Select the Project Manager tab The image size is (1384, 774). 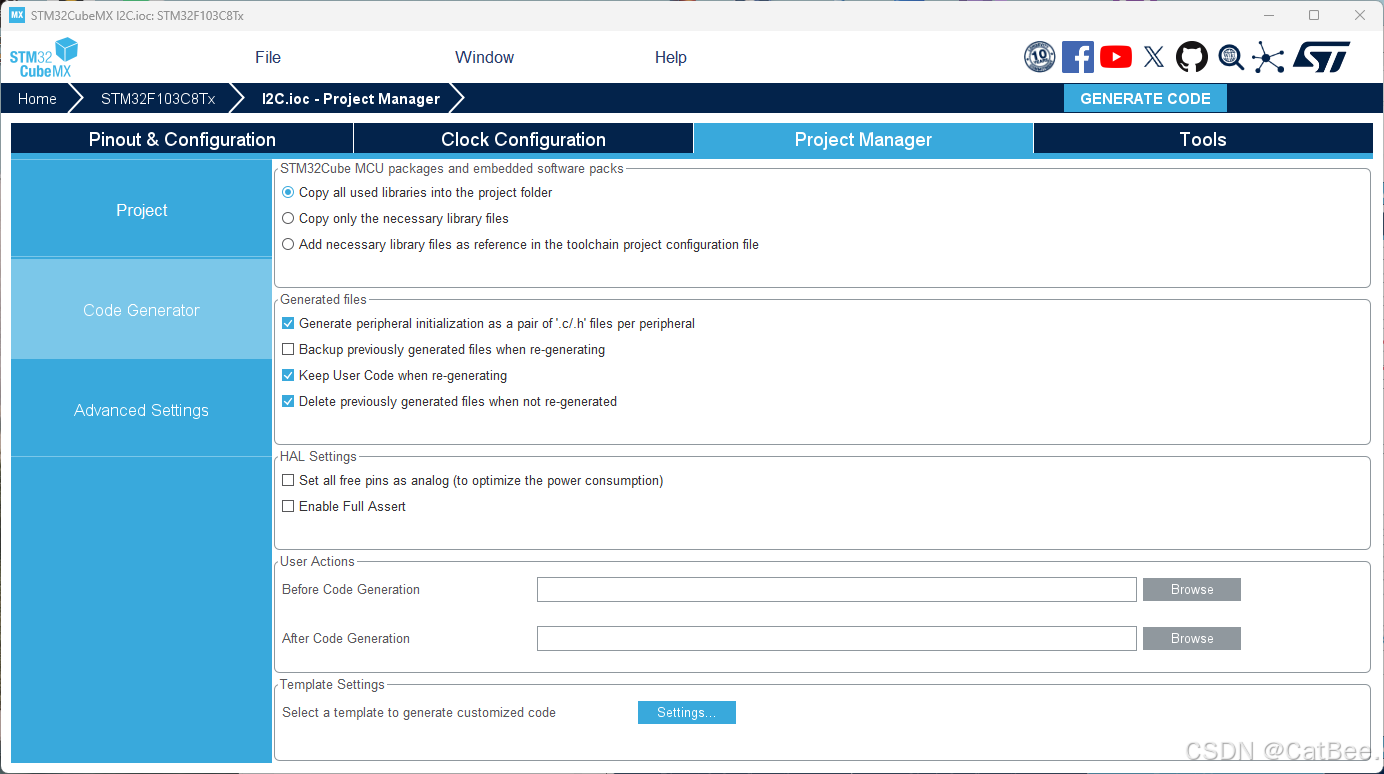coord(863,139)
